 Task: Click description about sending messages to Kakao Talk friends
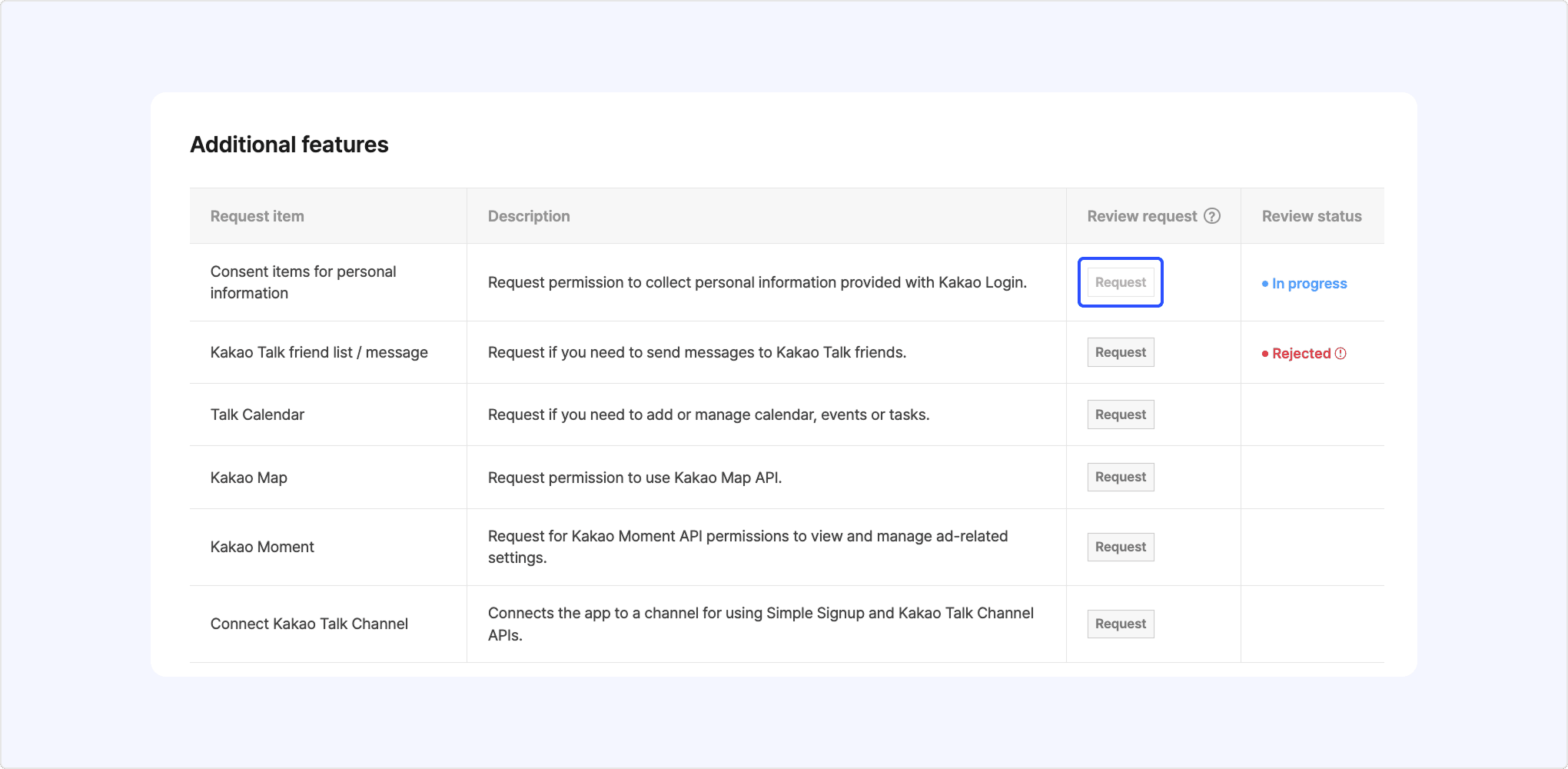697,352
